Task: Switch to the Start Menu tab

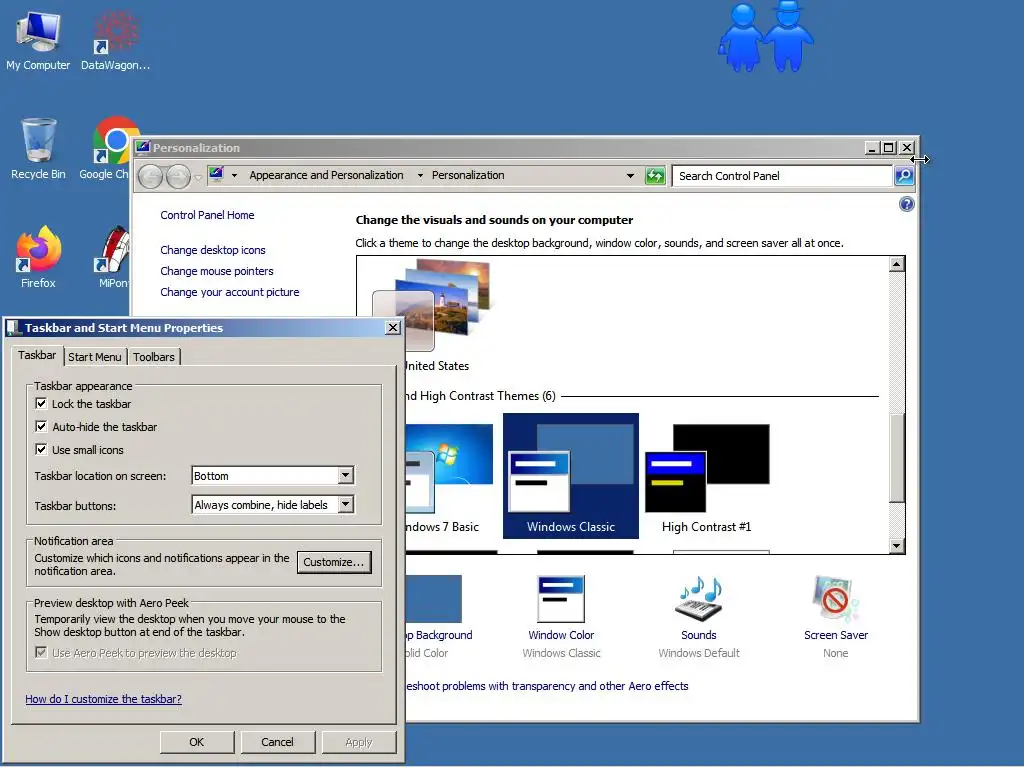Action: 95,357
